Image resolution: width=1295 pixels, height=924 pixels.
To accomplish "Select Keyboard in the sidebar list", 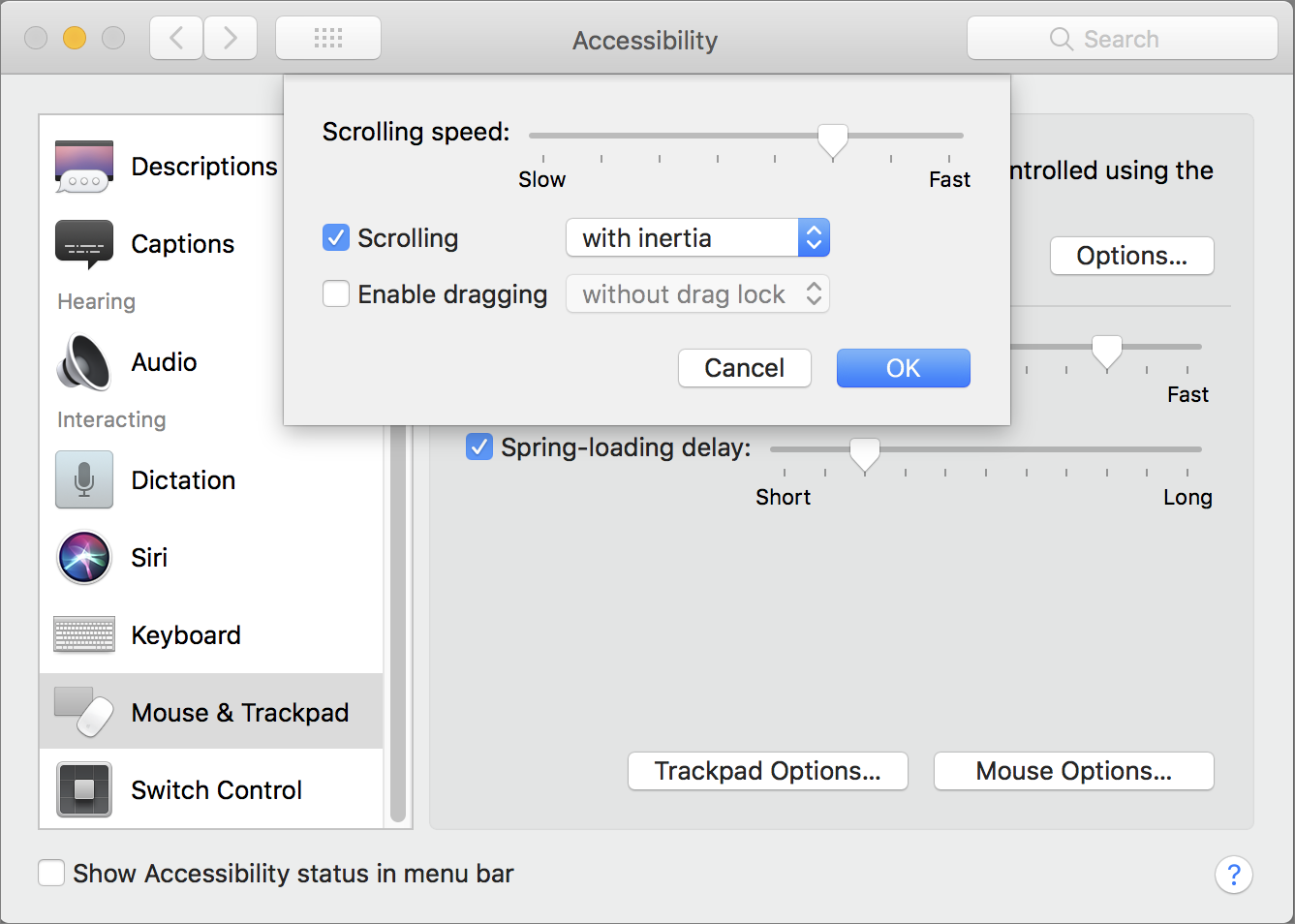I will (186, 635).
